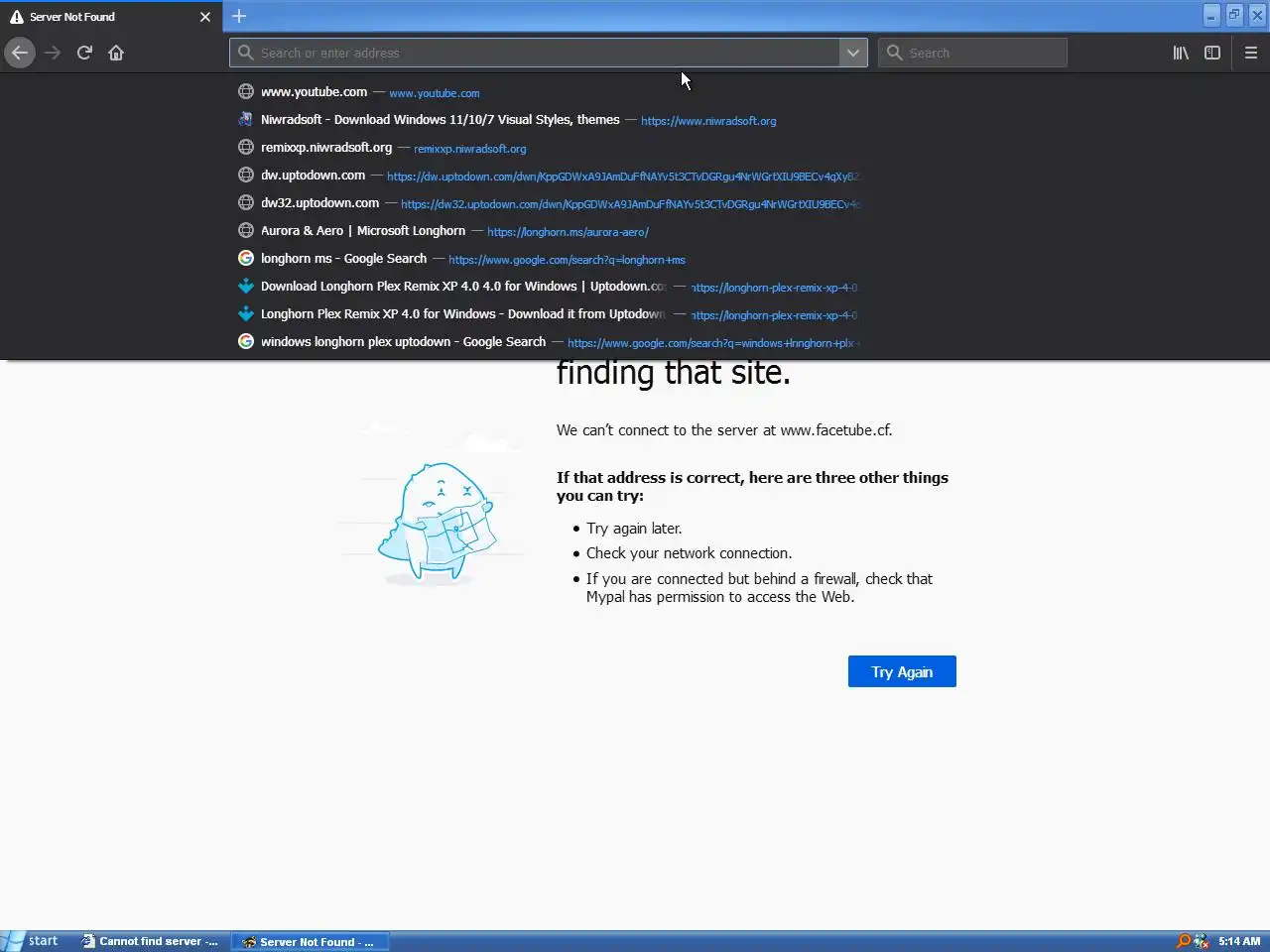Click Niwradsoft favicon in suggestion list
The image size is (1270, 952).
(x=246, y=119)
